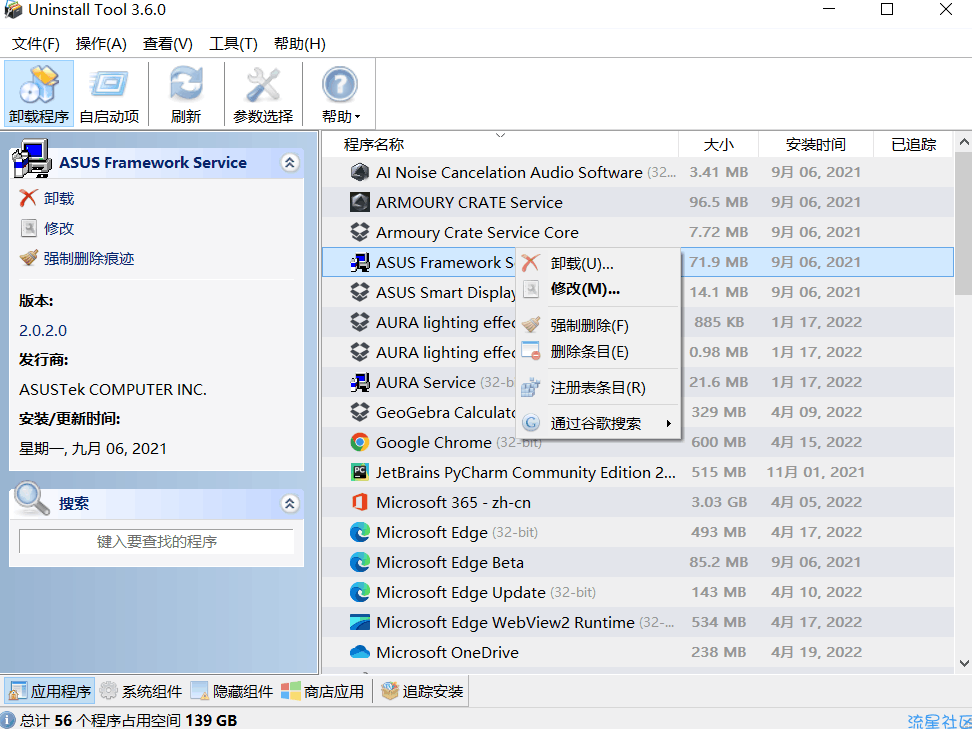Viewport: 972px width, 729px height.
Task: Click Armoury Crate Service Core icon
Action: [x=360, y=232]
